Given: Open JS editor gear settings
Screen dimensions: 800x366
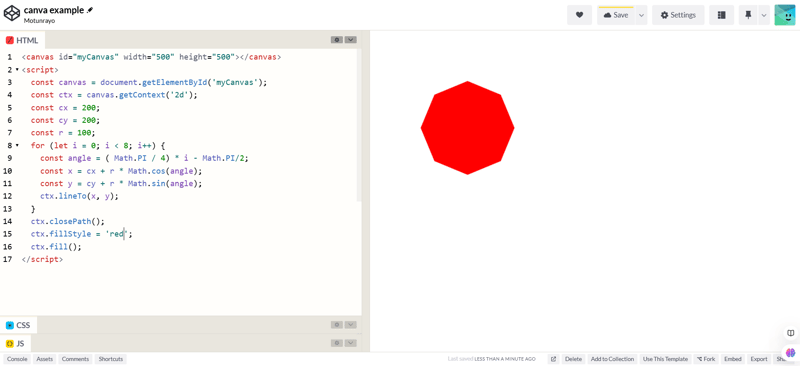Looking at the screenshot, I should coord(337,343).
